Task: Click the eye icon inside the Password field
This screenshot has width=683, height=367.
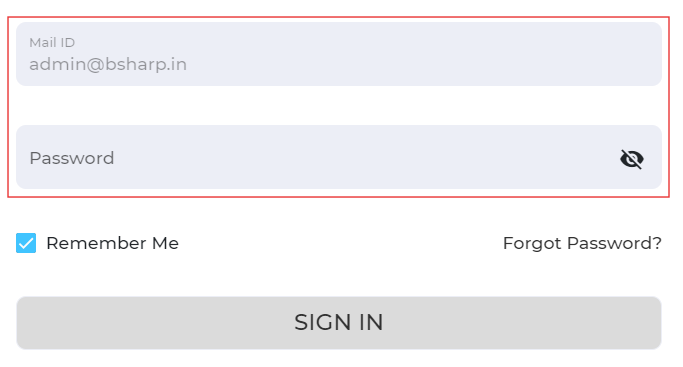Action: click(x=632, y=159)
